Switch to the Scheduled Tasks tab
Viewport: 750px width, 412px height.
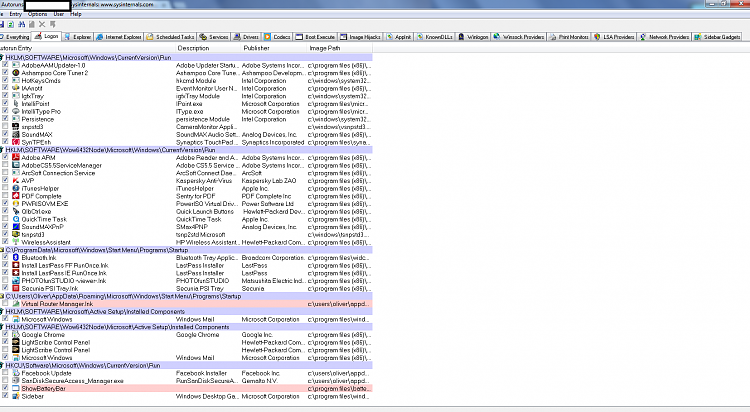[x=170, y=37]
